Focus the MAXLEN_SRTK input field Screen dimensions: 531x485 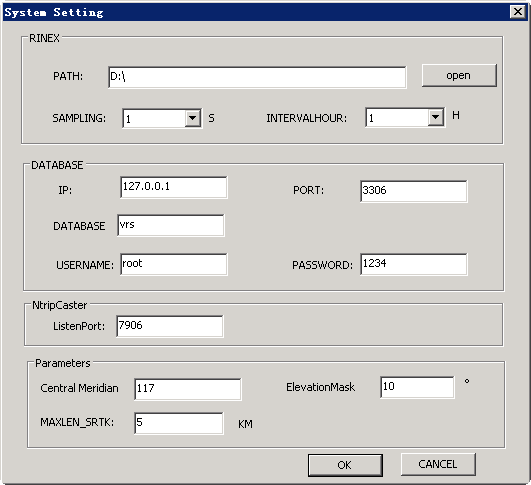tap(179, 423)
